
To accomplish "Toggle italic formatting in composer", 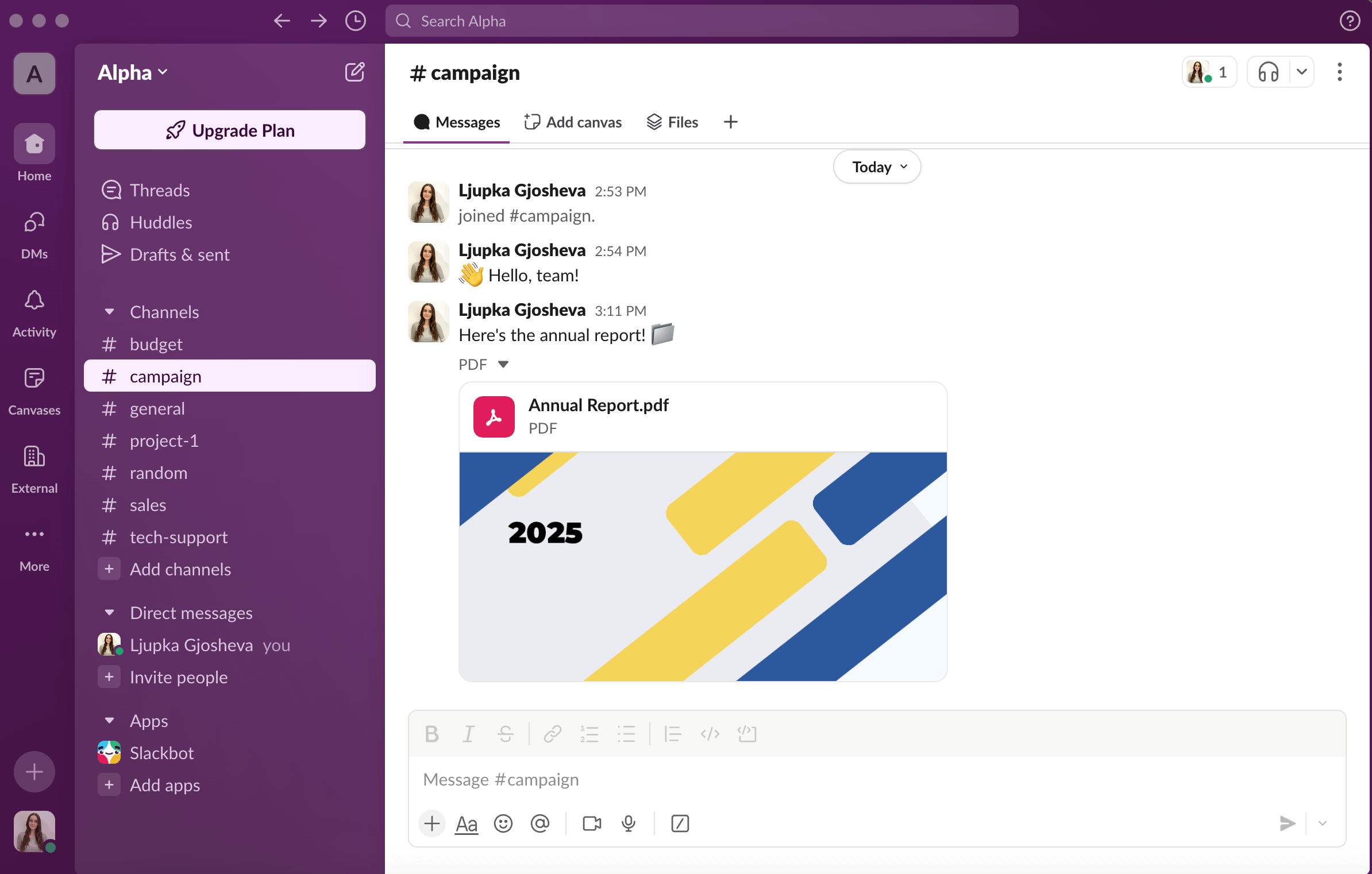I will tap(469, 734).
